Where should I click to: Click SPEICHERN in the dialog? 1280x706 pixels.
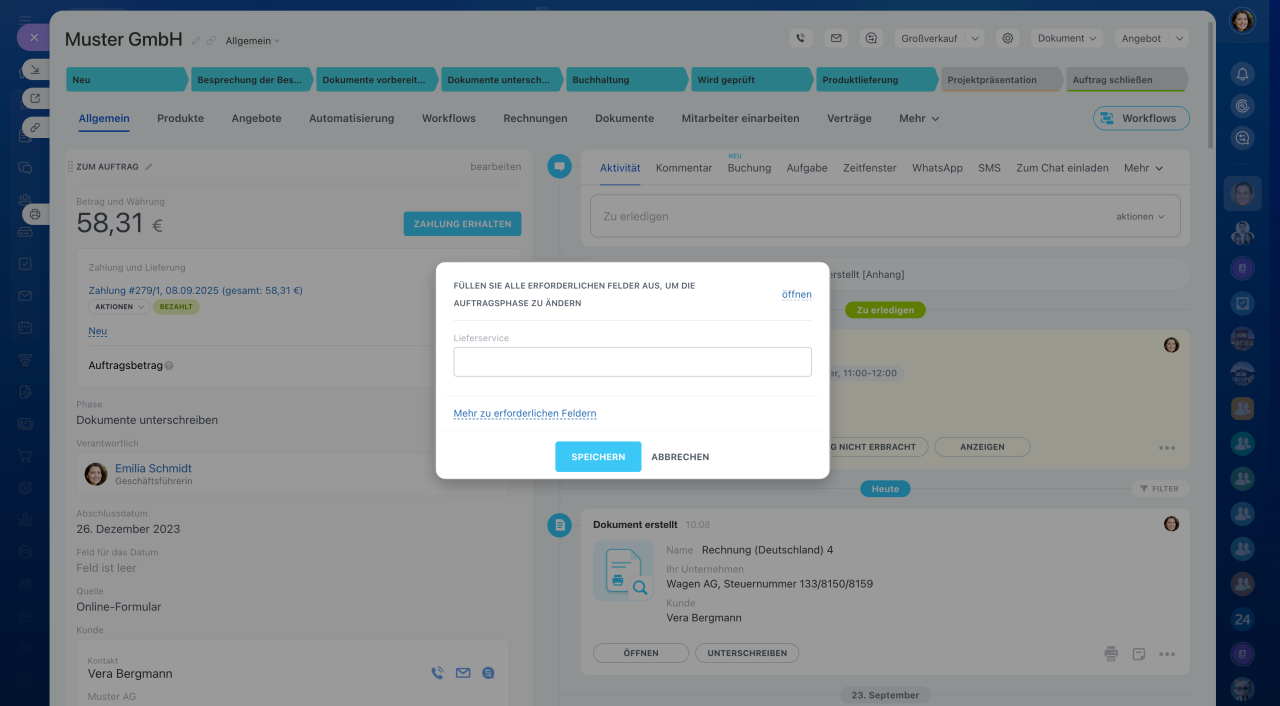click(x=598, y=457)
